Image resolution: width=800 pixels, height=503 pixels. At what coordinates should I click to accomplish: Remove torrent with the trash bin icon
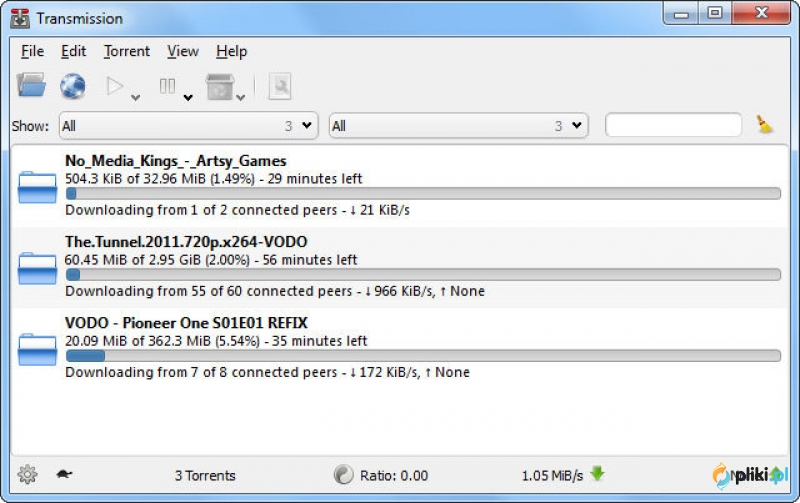point(220,86)
